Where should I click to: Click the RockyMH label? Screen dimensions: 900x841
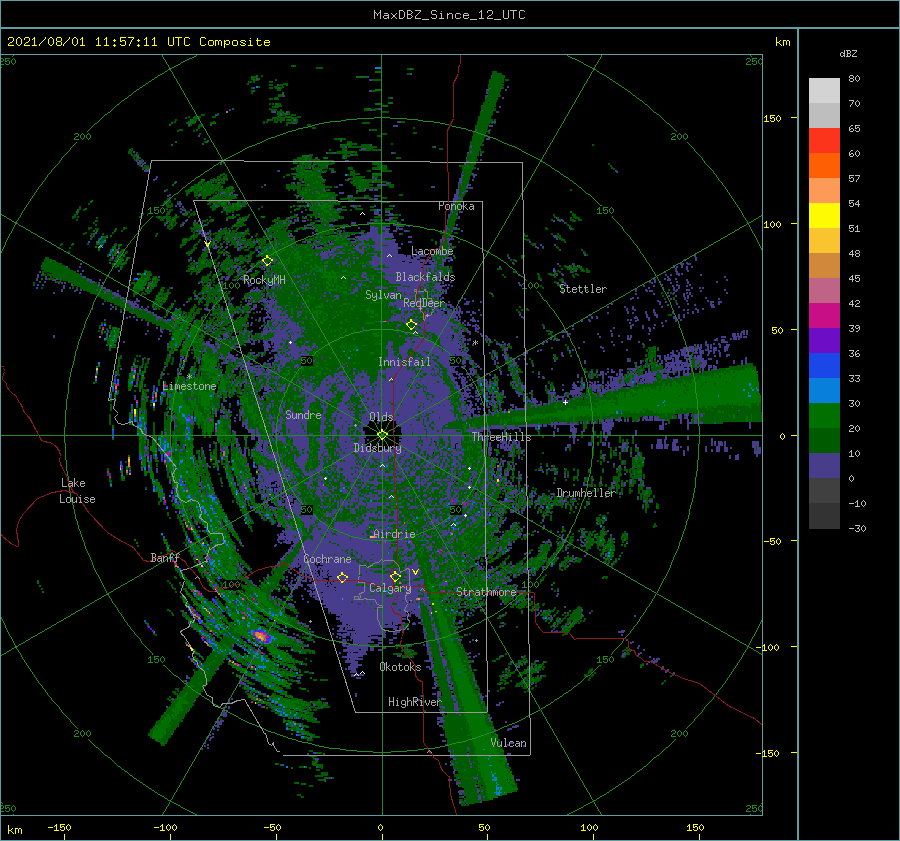pyautogui.click(x=264, y=280)
